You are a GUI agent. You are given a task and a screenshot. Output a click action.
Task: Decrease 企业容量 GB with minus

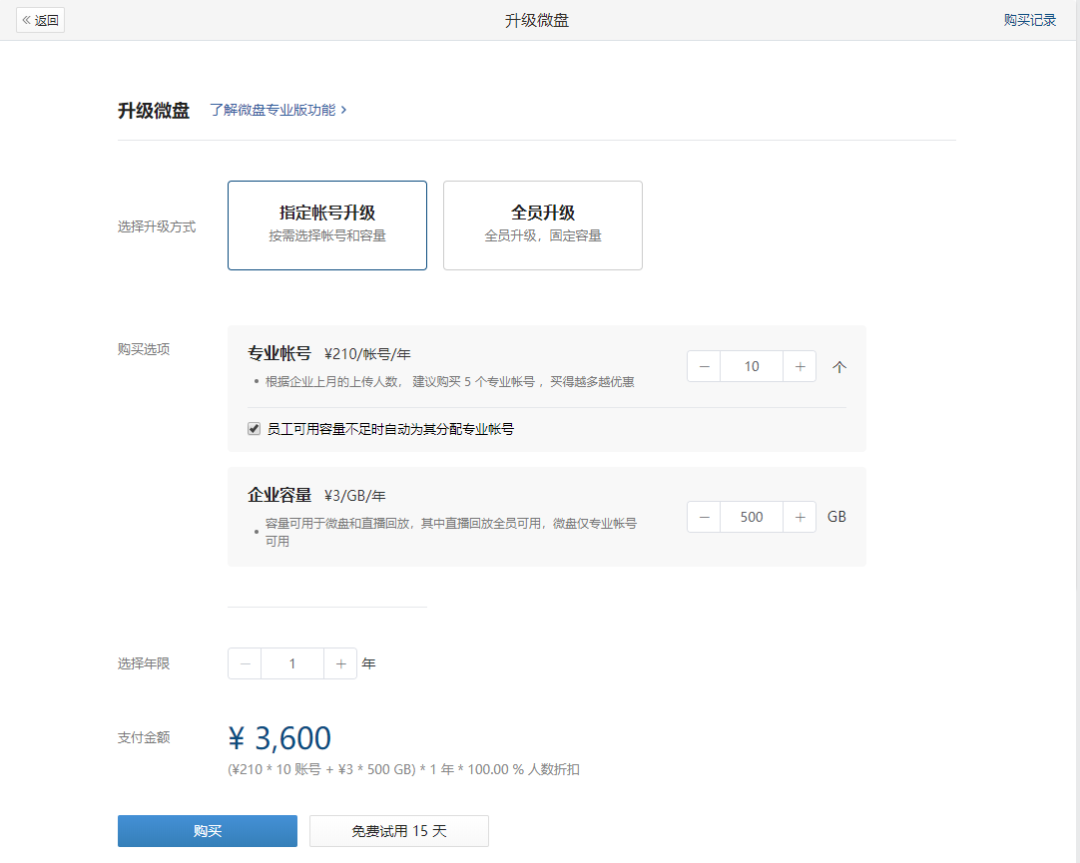(704, 517)
